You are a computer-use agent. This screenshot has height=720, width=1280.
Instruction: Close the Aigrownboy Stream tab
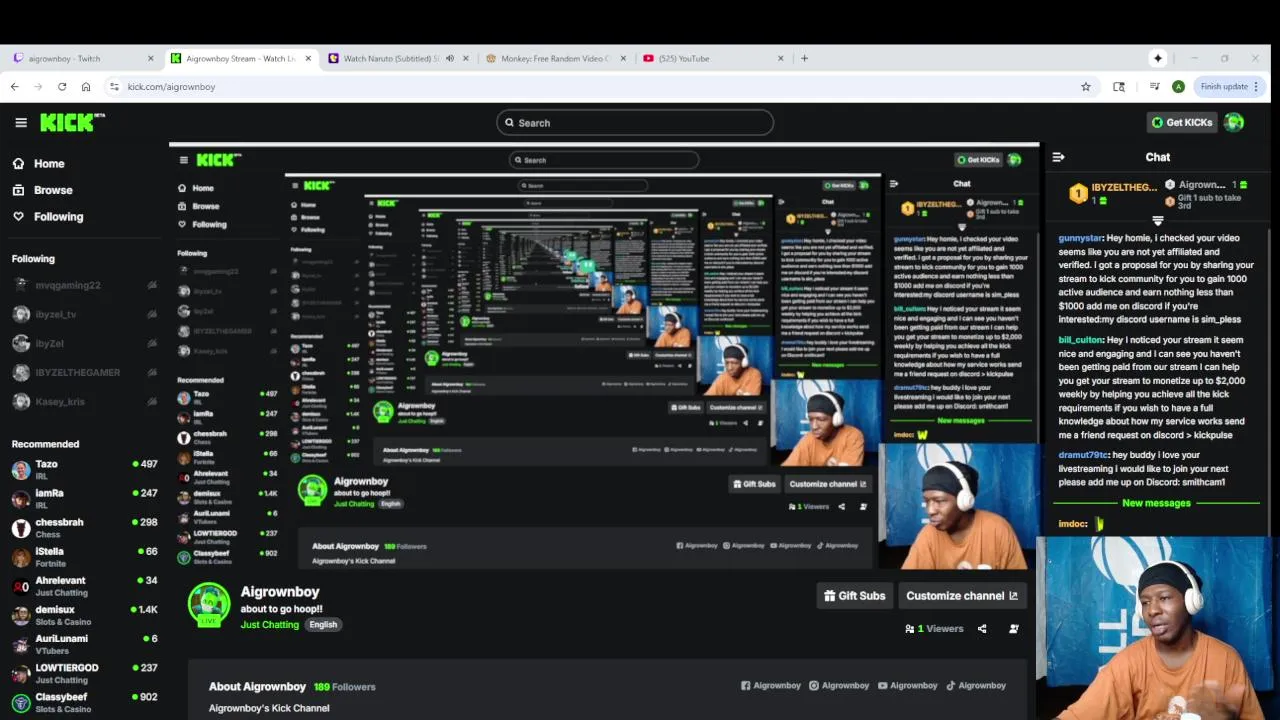pos(308,58)
